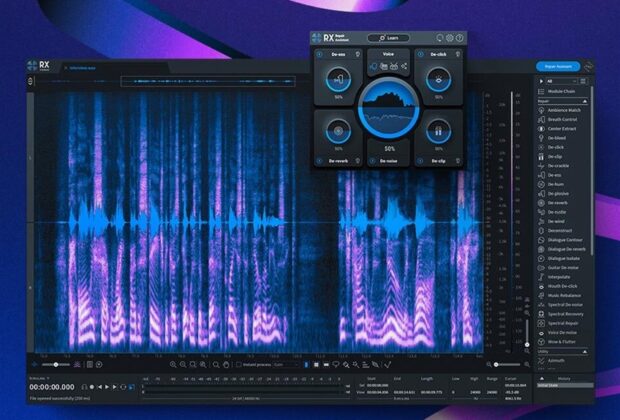Open the Dialogue Contour module
620x420 pixels.
tap(561, 240)
